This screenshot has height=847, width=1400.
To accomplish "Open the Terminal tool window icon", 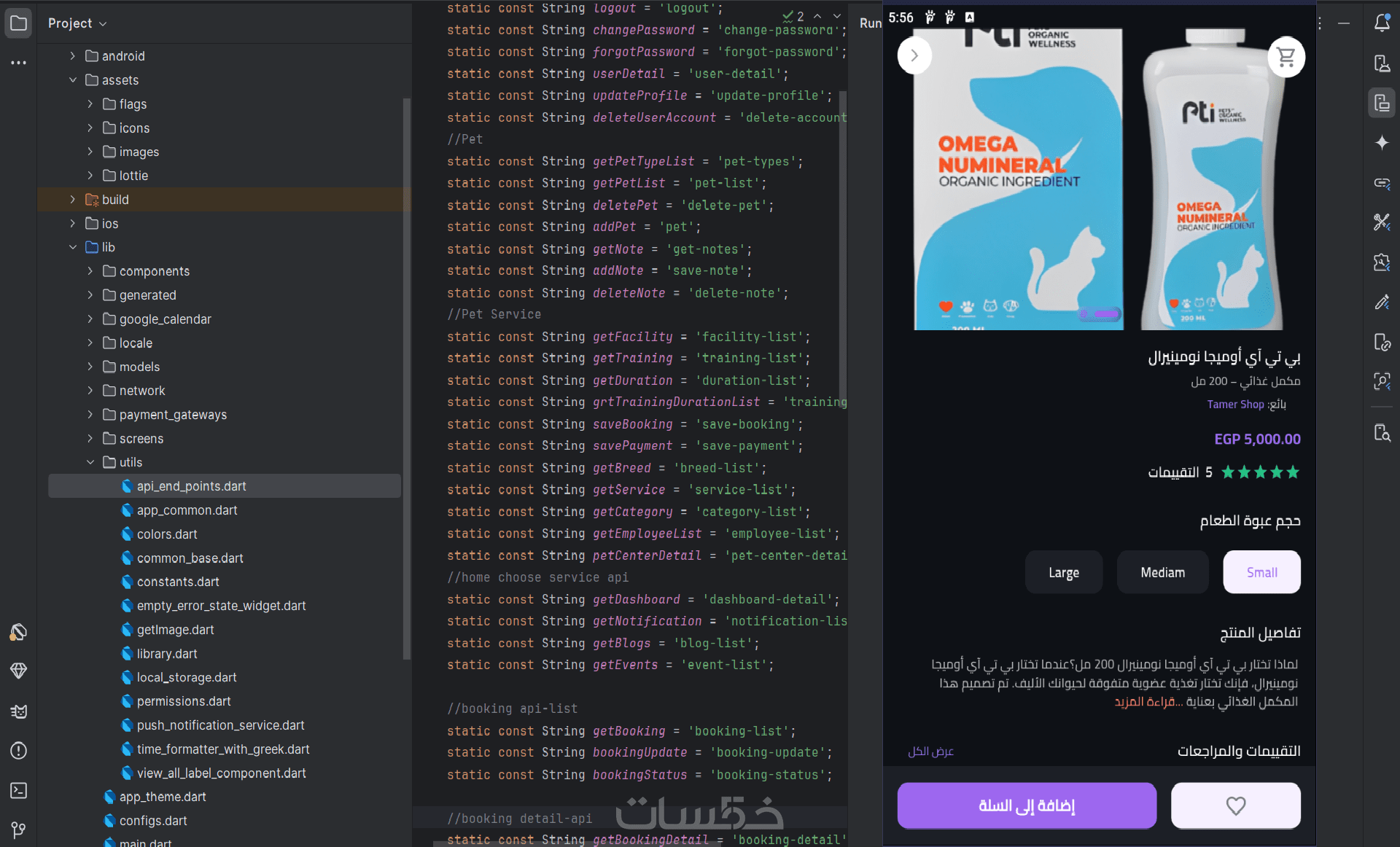I will coord(19,790).
